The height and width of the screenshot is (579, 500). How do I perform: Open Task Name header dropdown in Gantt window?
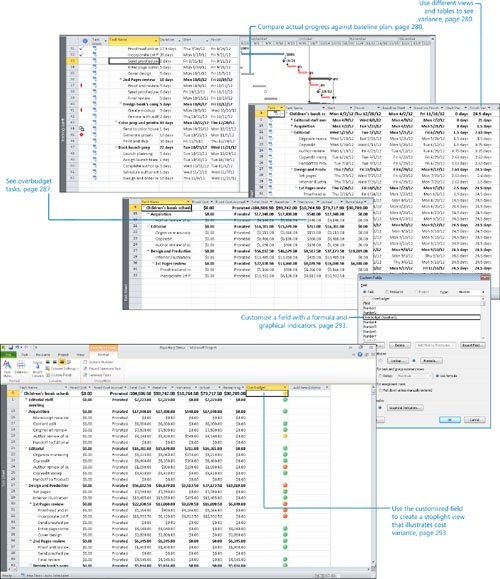pyautogui.click(x=156, y=40)
